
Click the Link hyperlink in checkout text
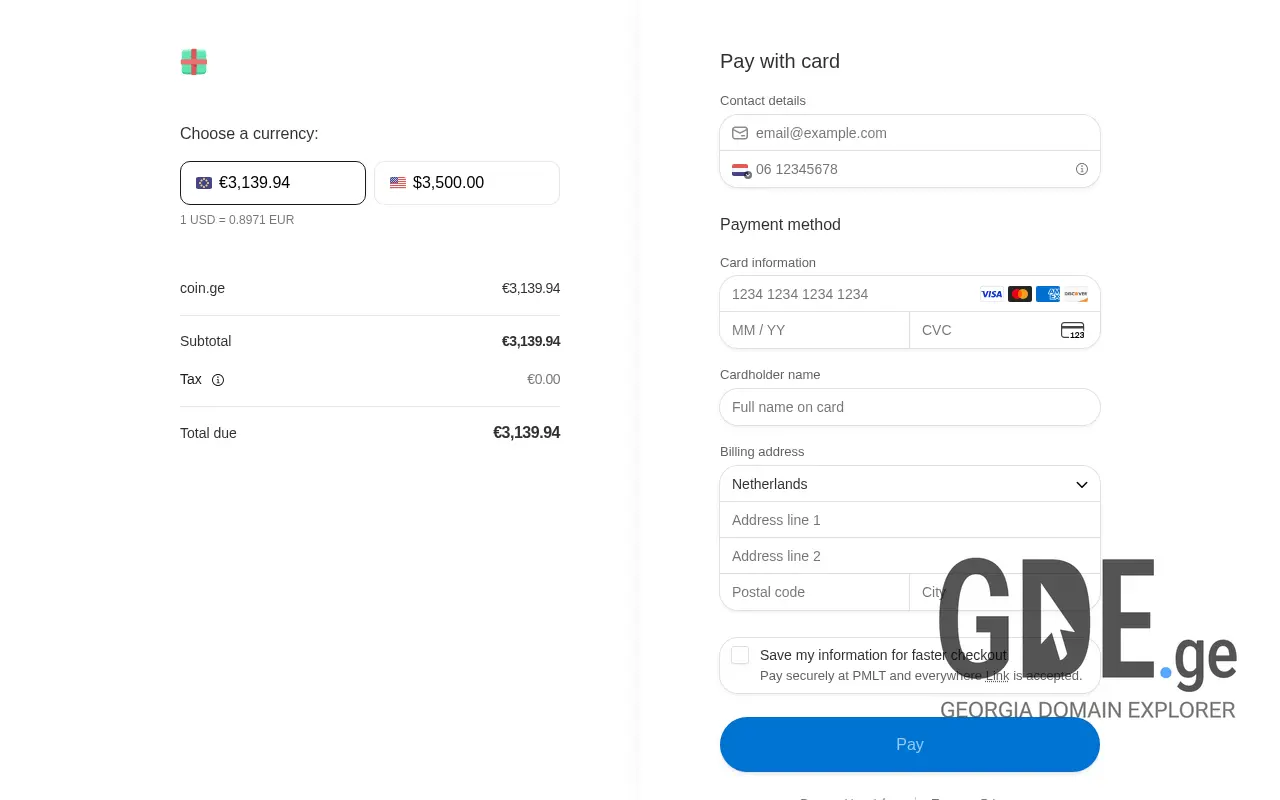click(x=996, y=675)
